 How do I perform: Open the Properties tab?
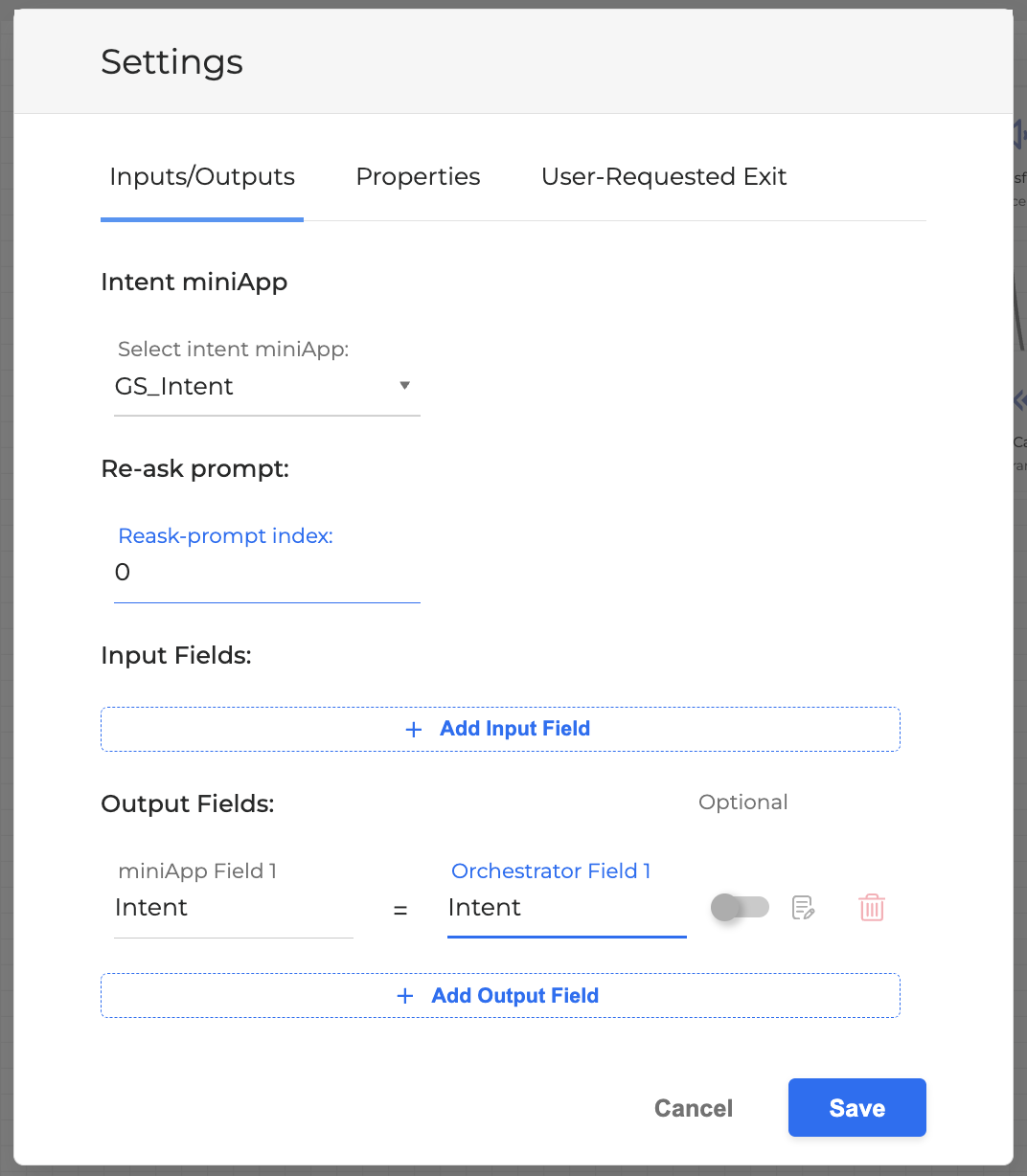pos(418,177)
